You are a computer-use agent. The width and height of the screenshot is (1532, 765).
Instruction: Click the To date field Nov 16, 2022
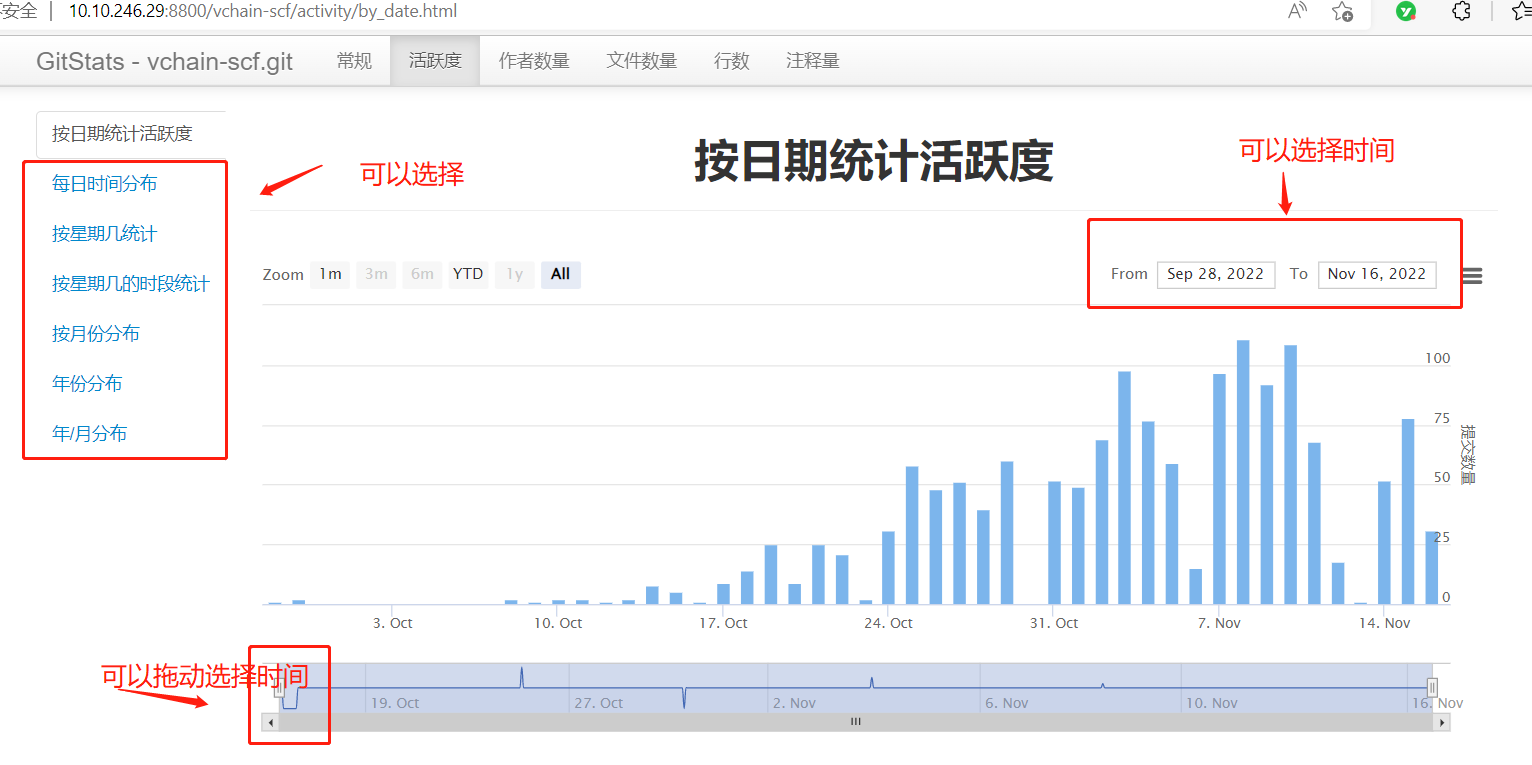[1377, 274]
